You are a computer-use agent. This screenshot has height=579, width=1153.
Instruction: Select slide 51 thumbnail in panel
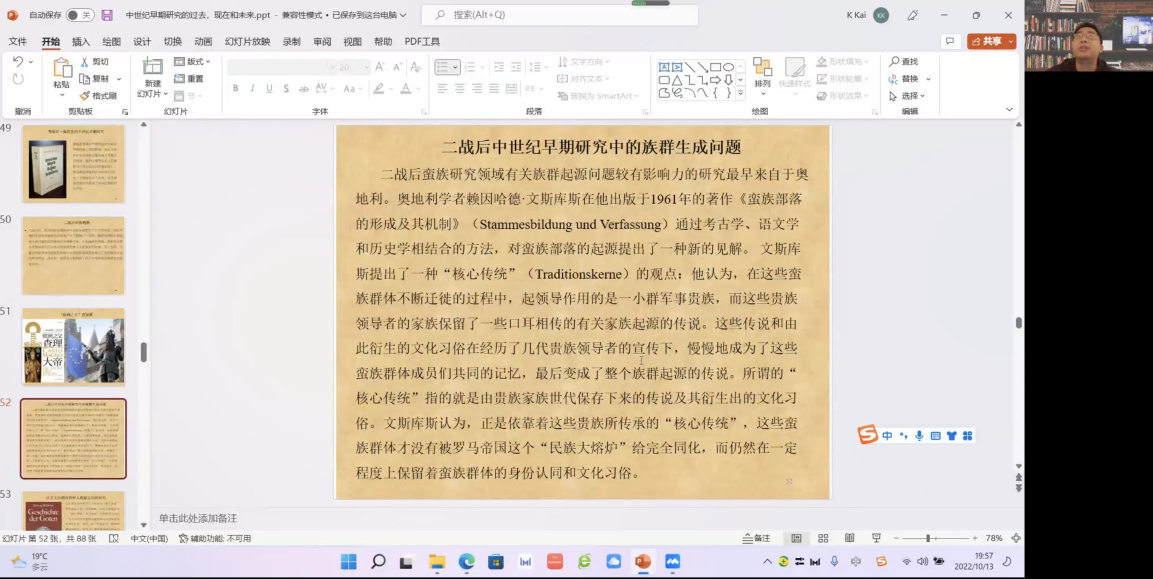pyautogui.click(x=74, y=347)
